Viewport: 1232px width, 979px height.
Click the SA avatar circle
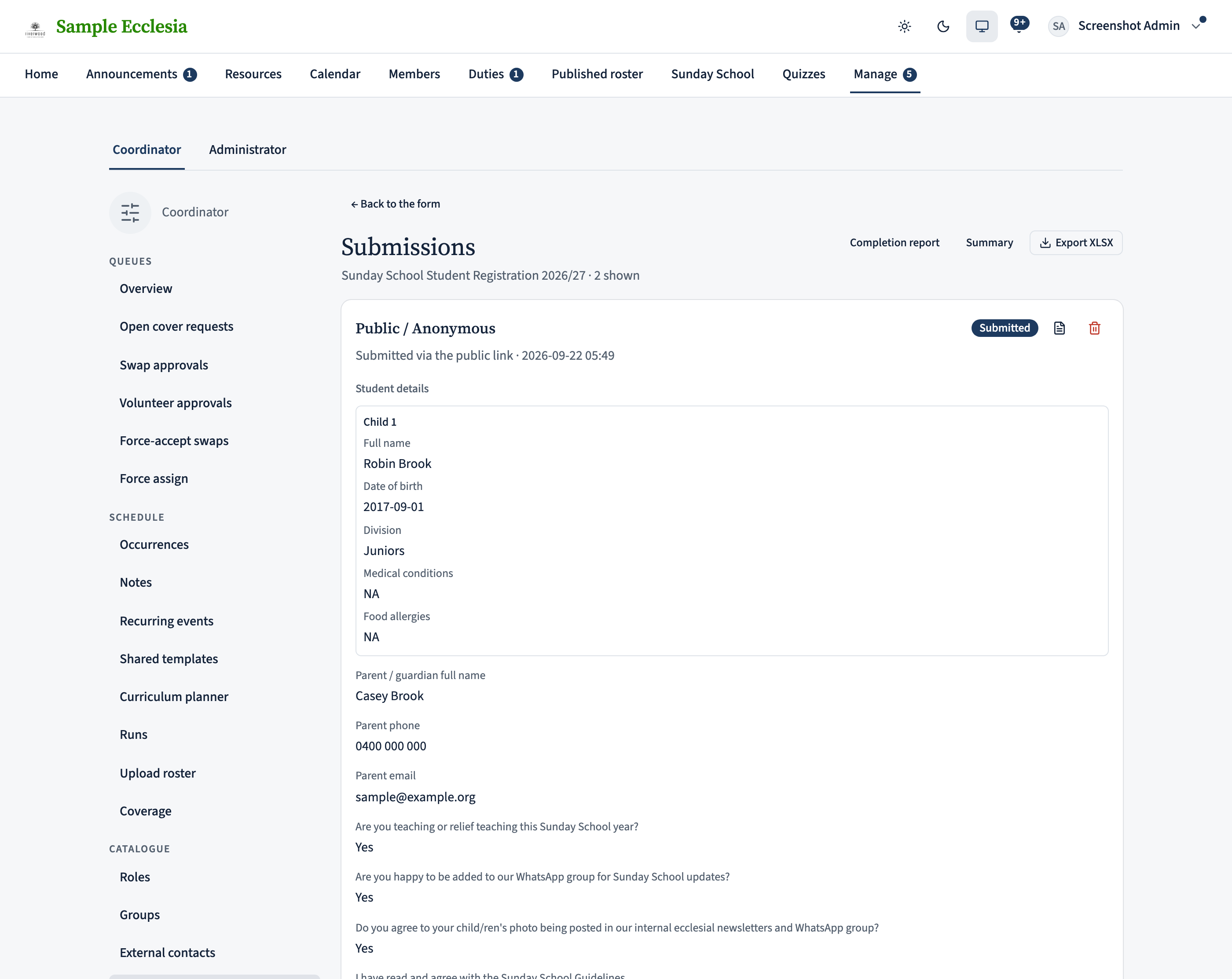tap(1058, 26)
